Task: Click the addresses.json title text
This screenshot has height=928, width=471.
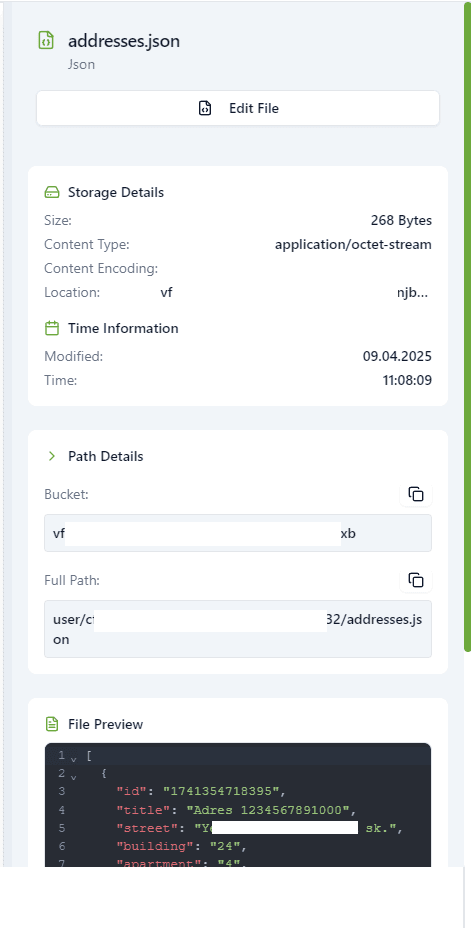Action: 124,41
